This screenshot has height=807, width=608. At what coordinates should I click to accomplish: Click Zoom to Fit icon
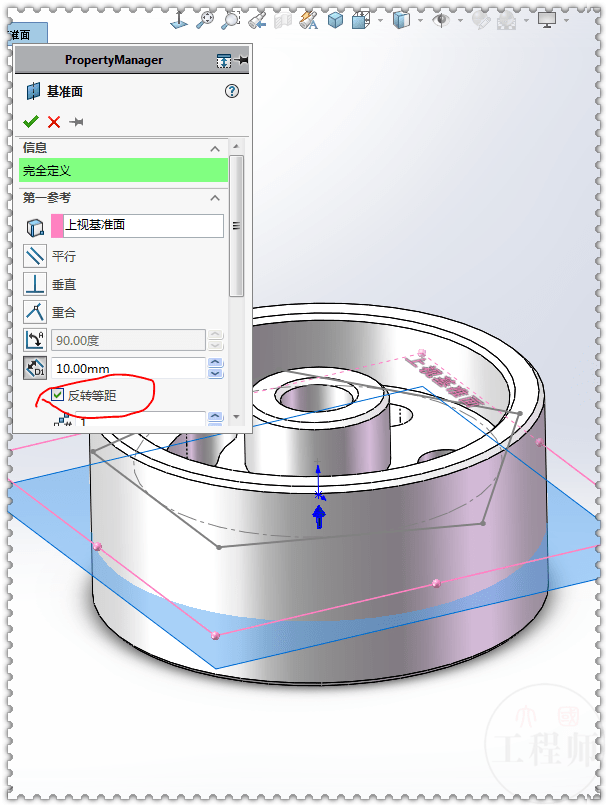pyautogui.click(x=205, y=20)
